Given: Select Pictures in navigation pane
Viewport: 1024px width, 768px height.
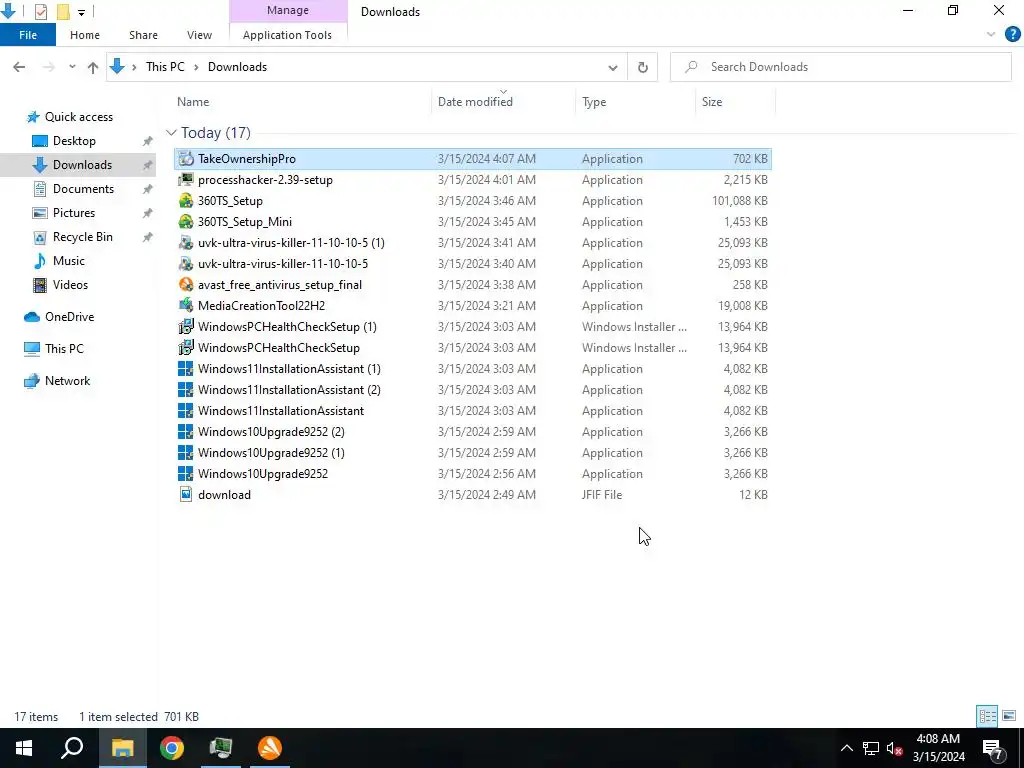Looking at the screenshot, I should tap(74, 213).
